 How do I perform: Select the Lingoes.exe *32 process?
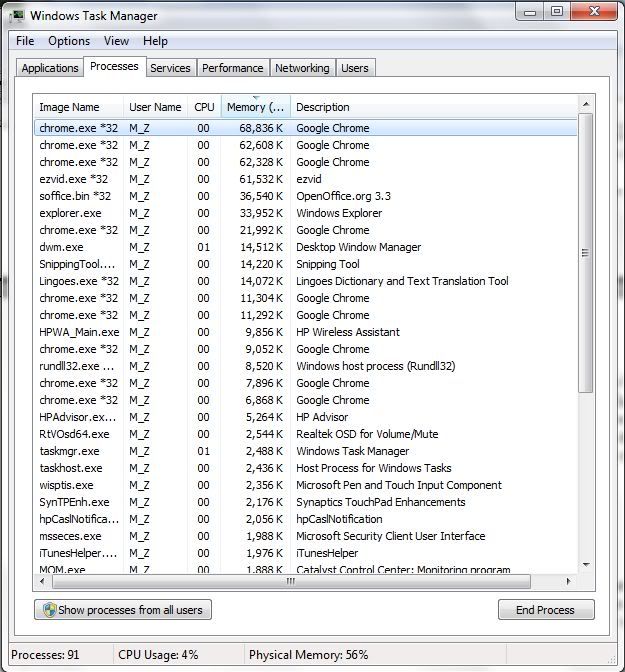(305, 281)
